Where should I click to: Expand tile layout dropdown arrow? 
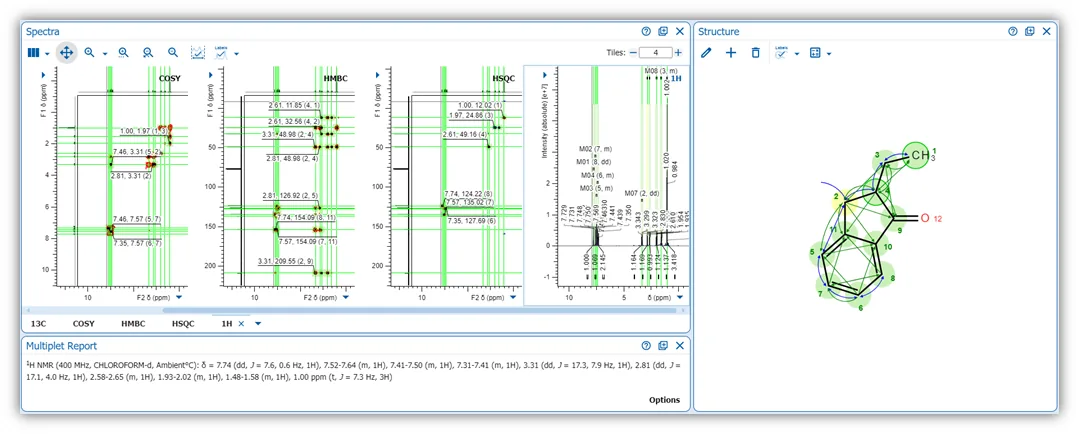pyautogui.click(x=47, y=54)
